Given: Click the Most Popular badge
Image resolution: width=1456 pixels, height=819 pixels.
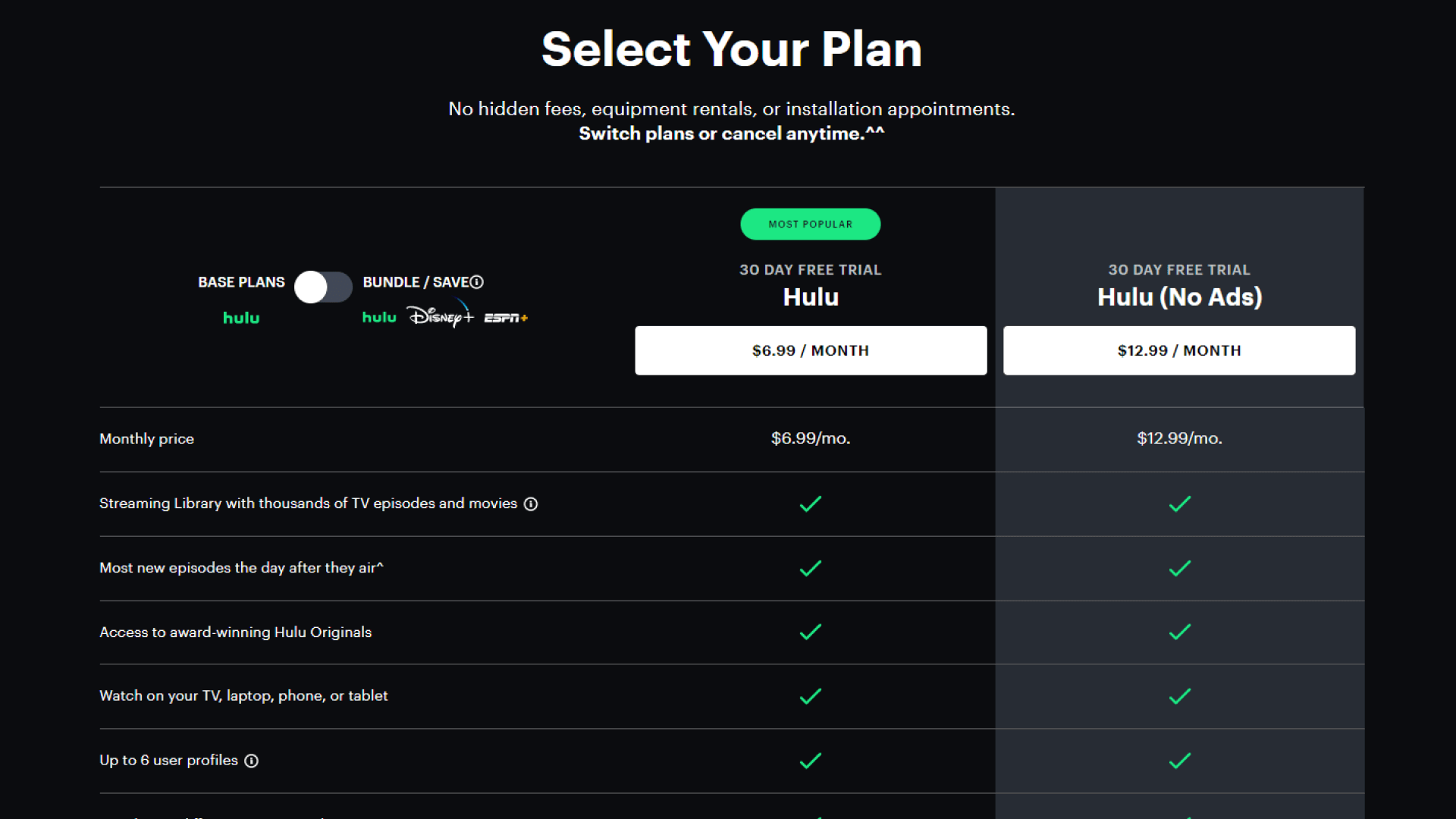Looking at the screenshot, I should click(810, 224).
